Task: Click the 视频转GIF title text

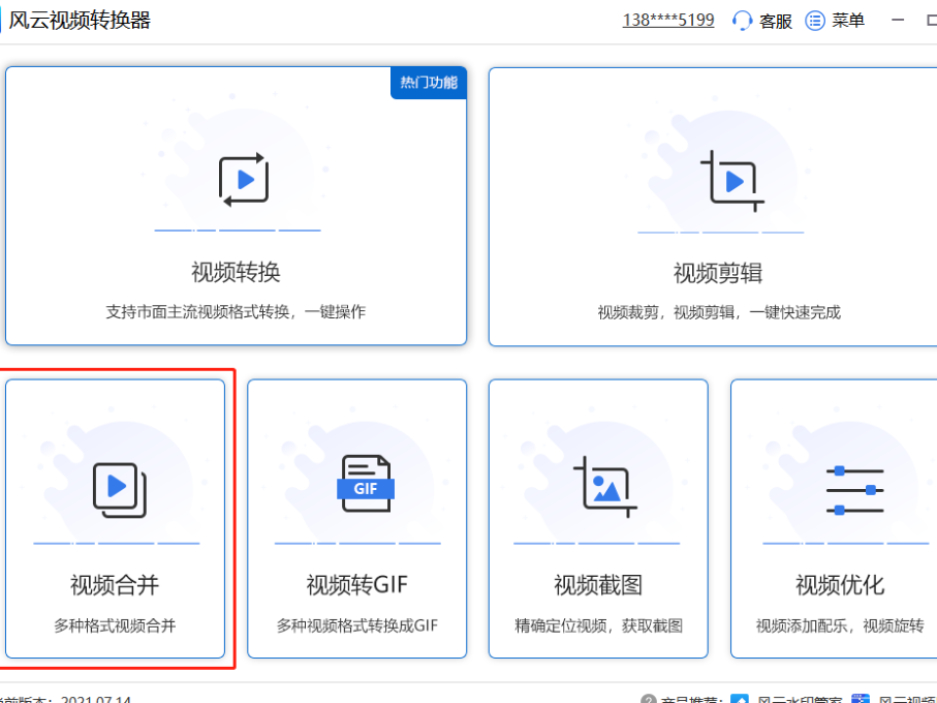Action: point(357,585)
